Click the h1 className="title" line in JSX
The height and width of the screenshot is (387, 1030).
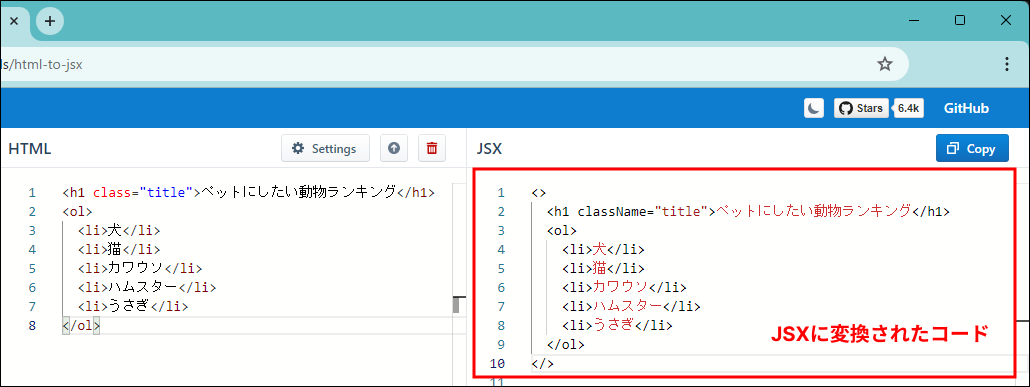[748, 212]
